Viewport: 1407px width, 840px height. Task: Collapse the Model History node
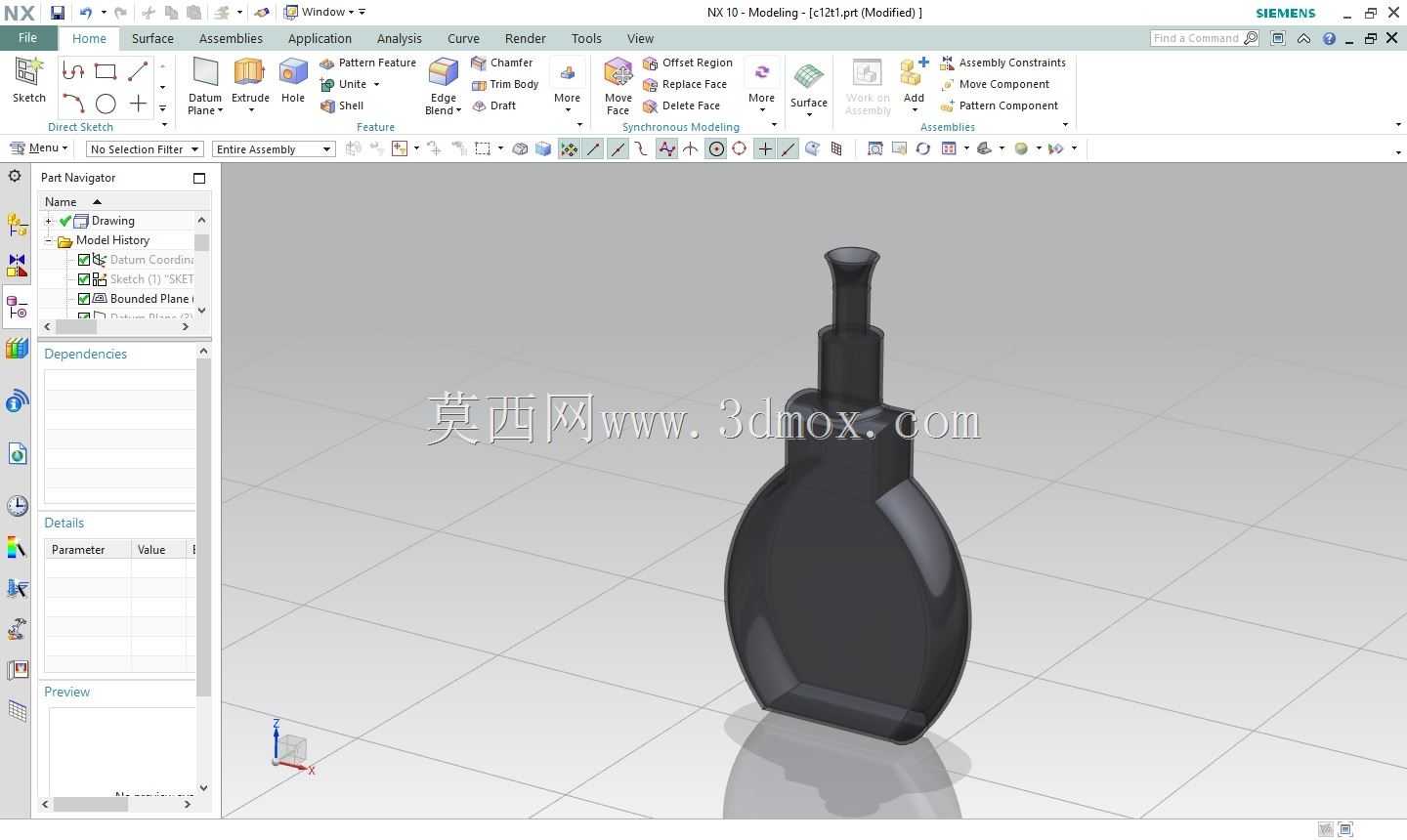[x=49, y=240]
